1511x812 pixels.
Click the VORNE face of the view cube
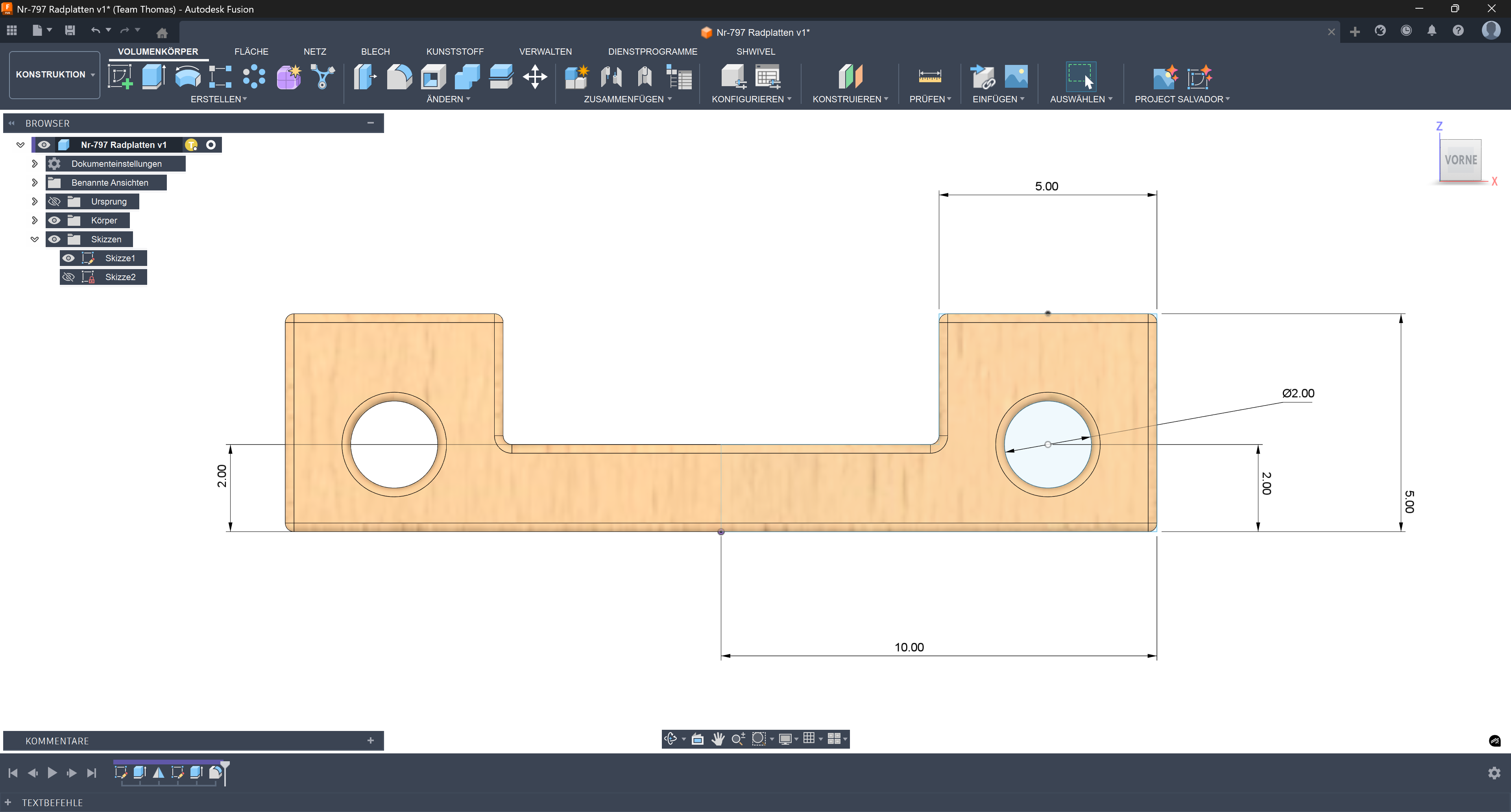[1460, 160]
